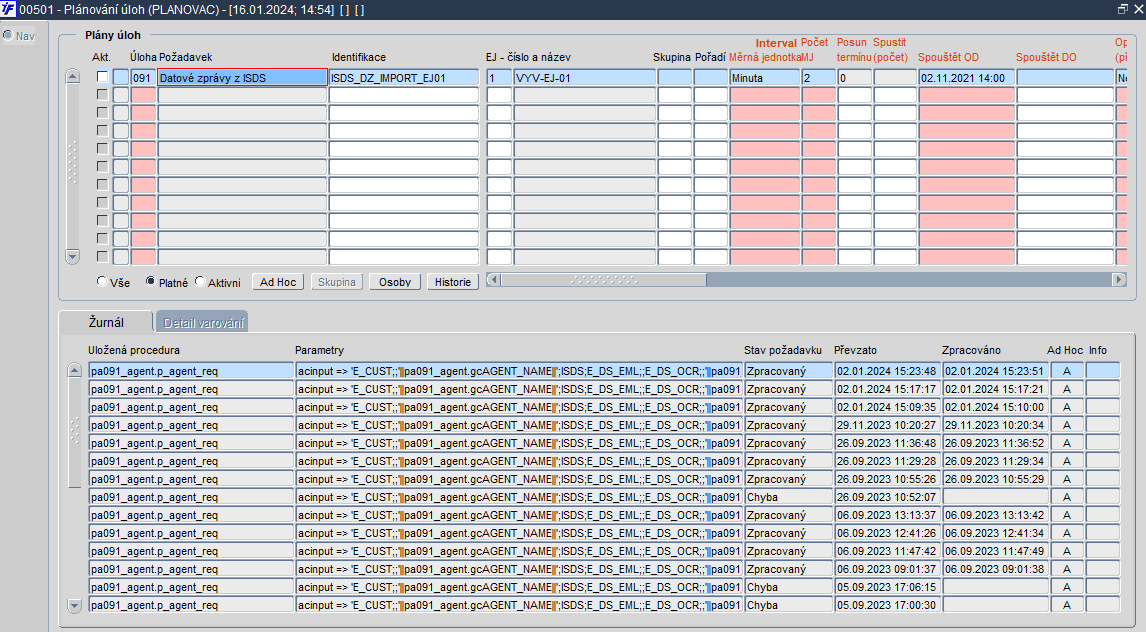Click the horizontal scrollbar thumb in Plány úloh
Screen dimensions: 1146x632
click(604, 279)
